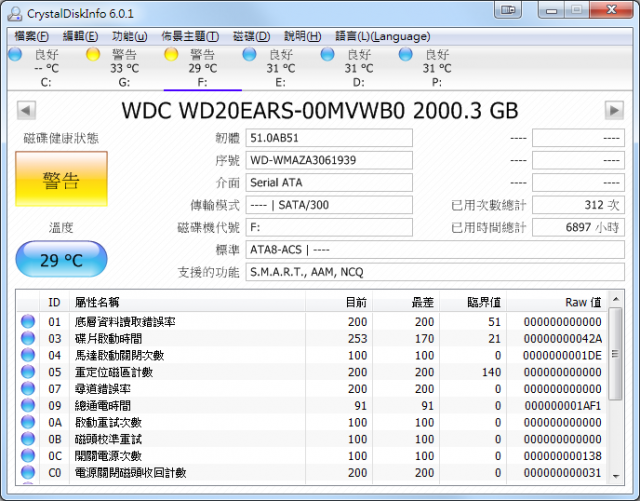This screenshot has width=640, height=501.
Task: Click the 屬性名稱 column header
Action: click(x=187, y=302)
